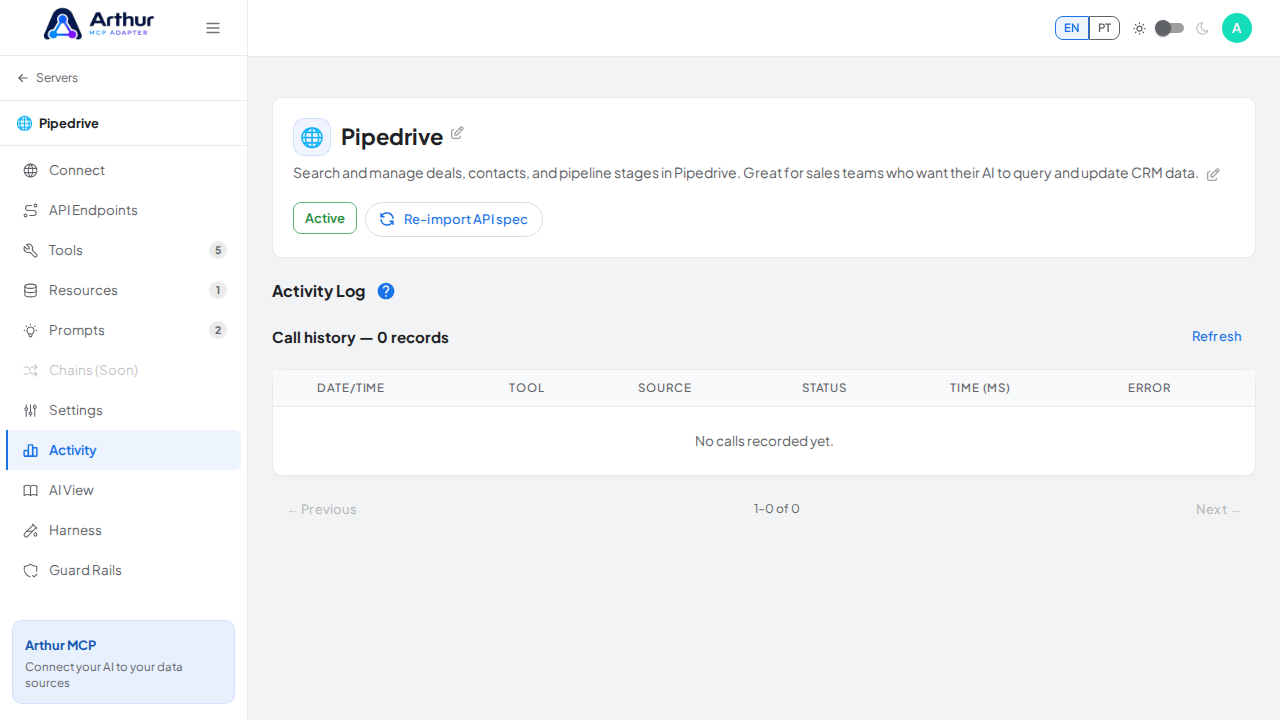Click the Prompts lightbulb icon
Screen dimensions: 1280x720
coord(31,331)
